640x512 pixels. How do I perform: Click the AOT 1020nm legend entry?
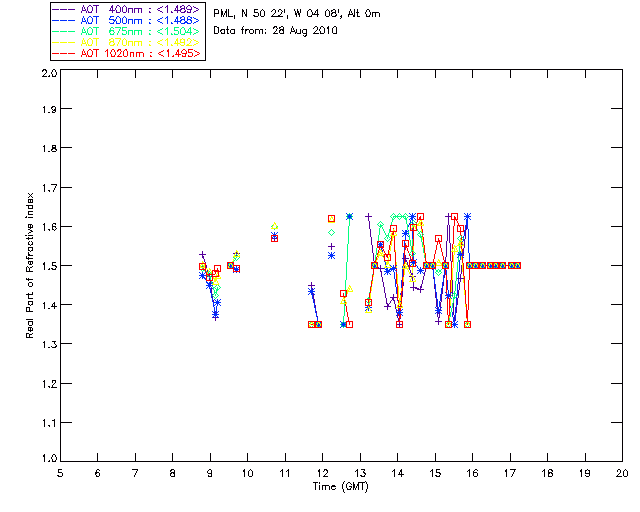pos(127,53)
